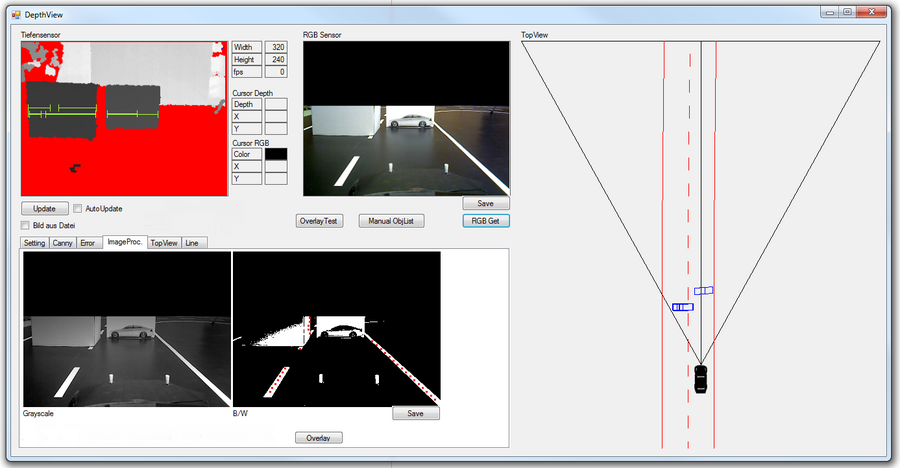Select the lower-left blue object box in TopView
Screen dimensions: 900x468
tap(683, 307)
